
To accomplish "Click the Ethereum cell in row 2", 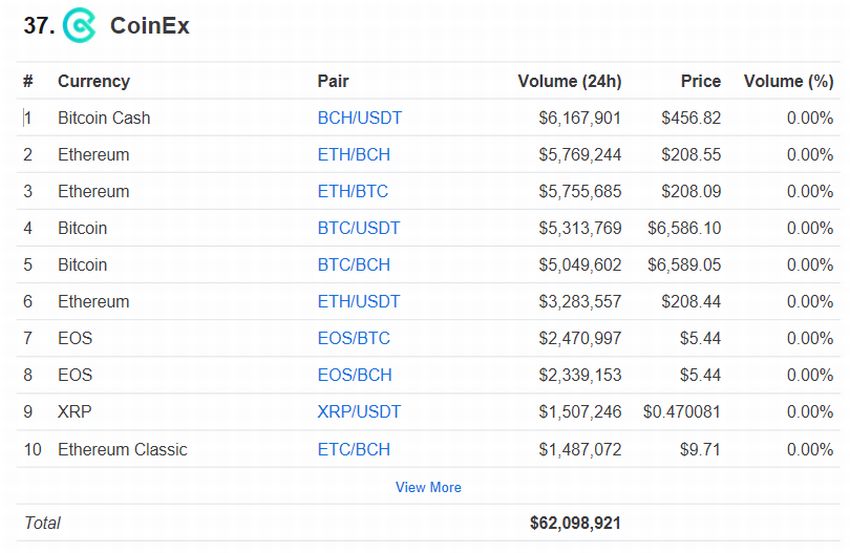I will pyautogui.click(x=93, y=155).
